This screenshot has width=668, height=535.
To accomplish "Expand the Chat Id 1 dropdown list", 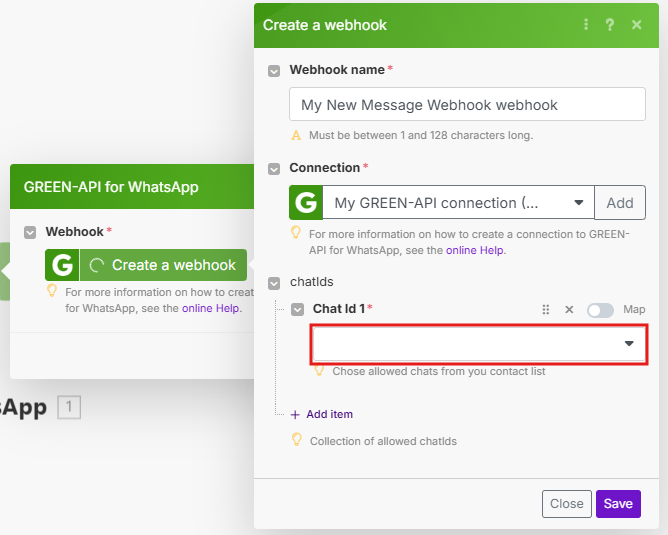I will click(x=629, y=344).
